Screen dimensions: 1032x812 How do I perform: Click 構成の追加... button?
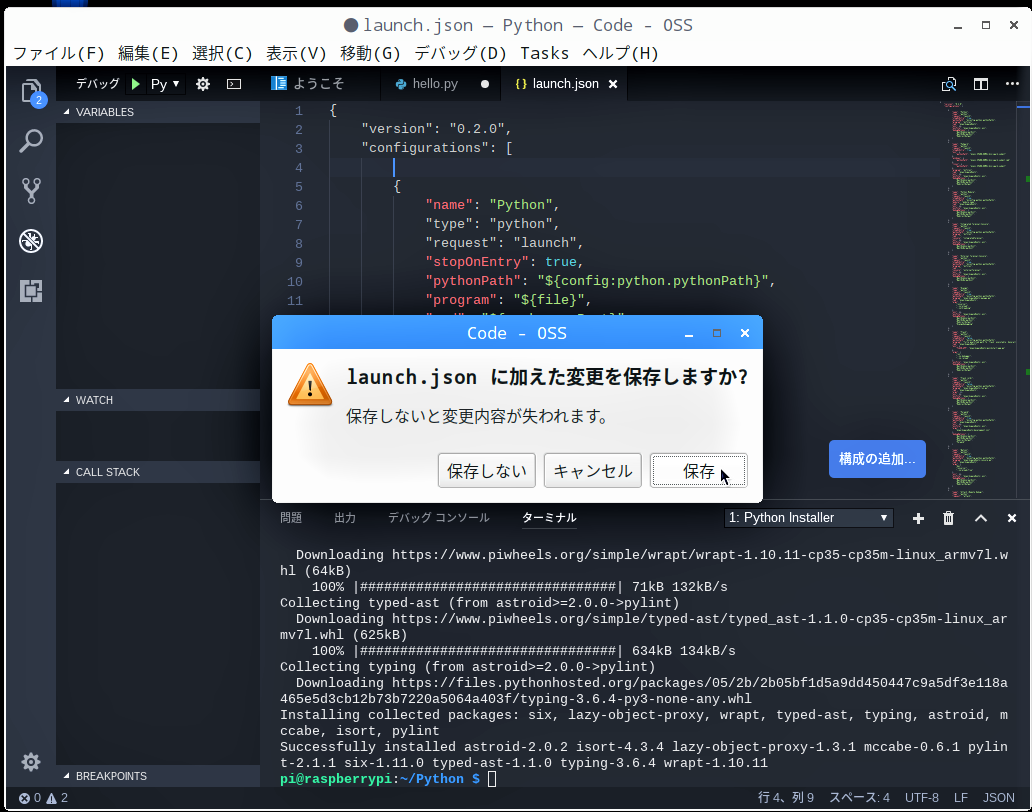[x=877, y=459]
